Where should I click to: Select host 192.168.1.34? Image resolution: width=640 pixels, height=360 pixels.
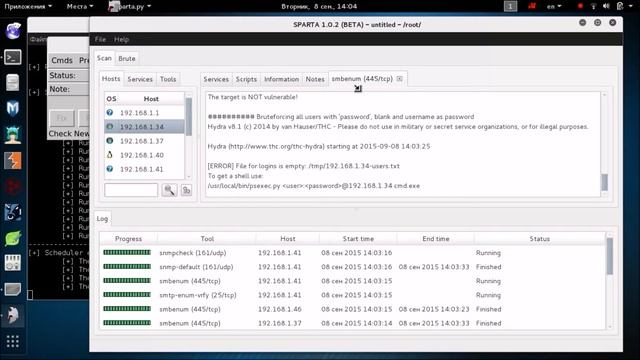click(x=144, y=127)
